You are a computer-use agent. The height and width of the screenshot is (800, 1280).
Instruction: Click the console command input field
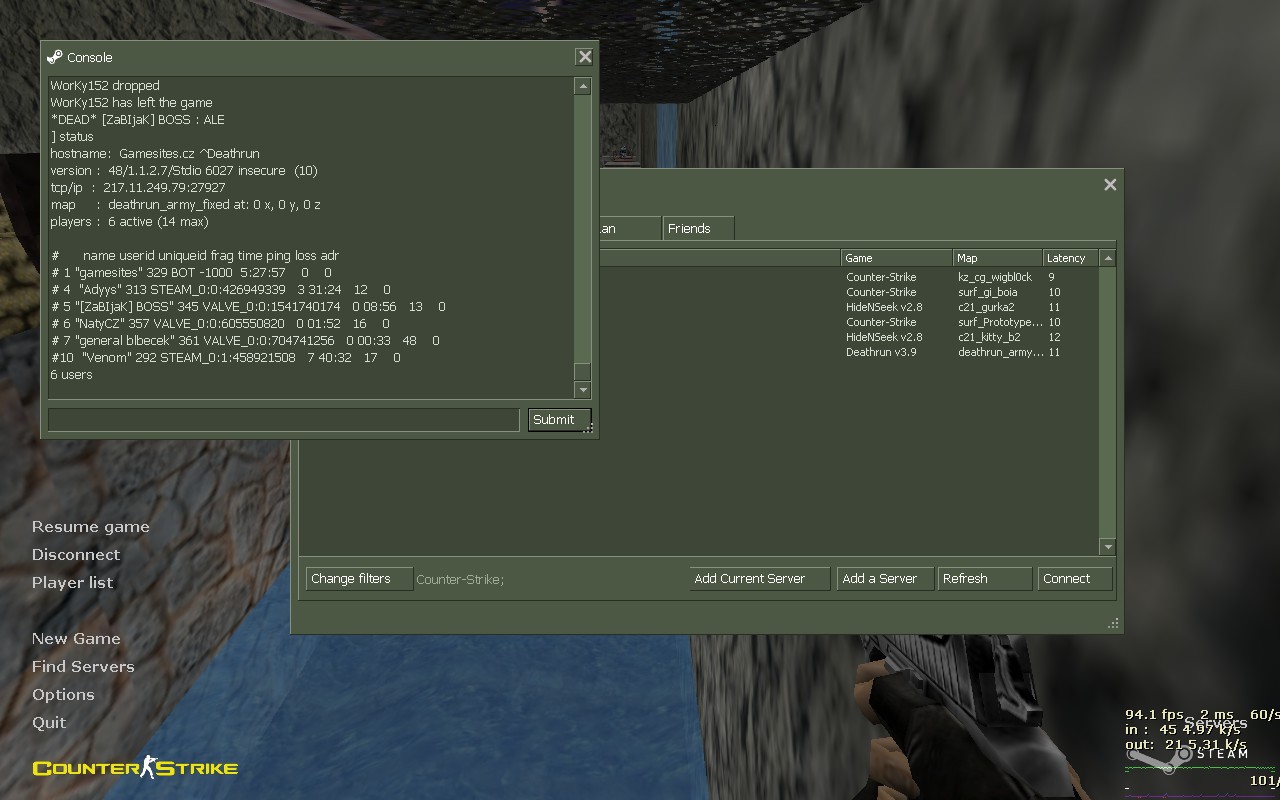[x=283, y=420]
